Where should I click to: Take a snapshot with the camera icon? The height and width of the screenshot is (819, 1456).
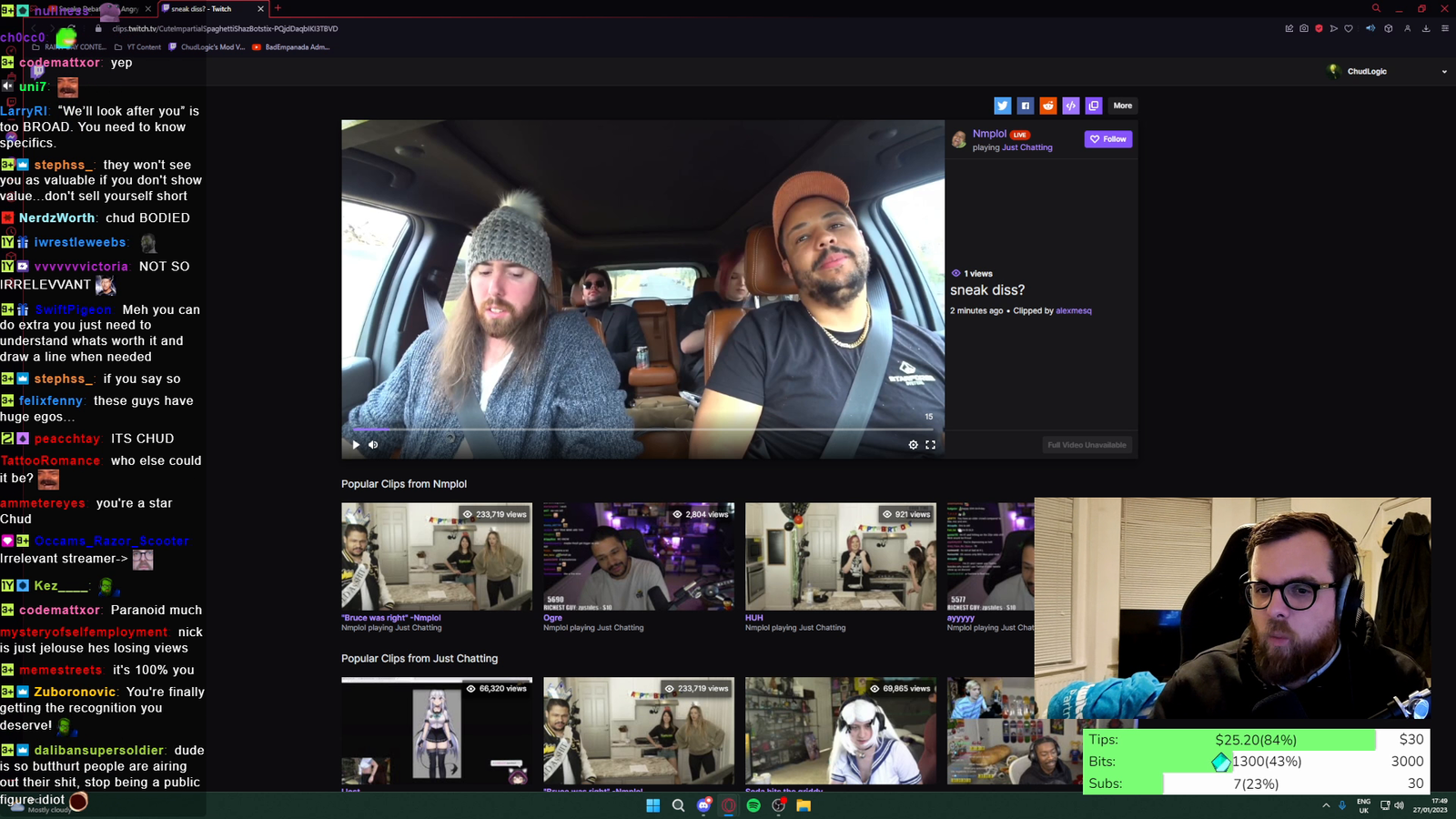click(1304, 28)
